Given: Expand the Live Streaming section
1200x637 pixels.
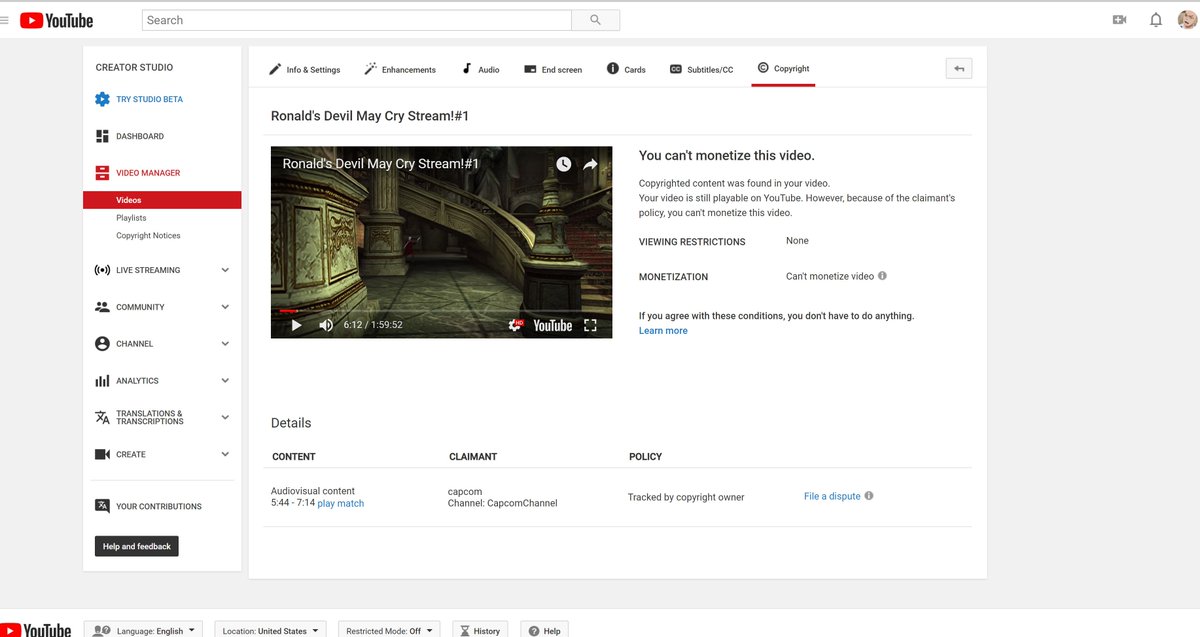Looking at the screenshot, I should click(225, 270).
